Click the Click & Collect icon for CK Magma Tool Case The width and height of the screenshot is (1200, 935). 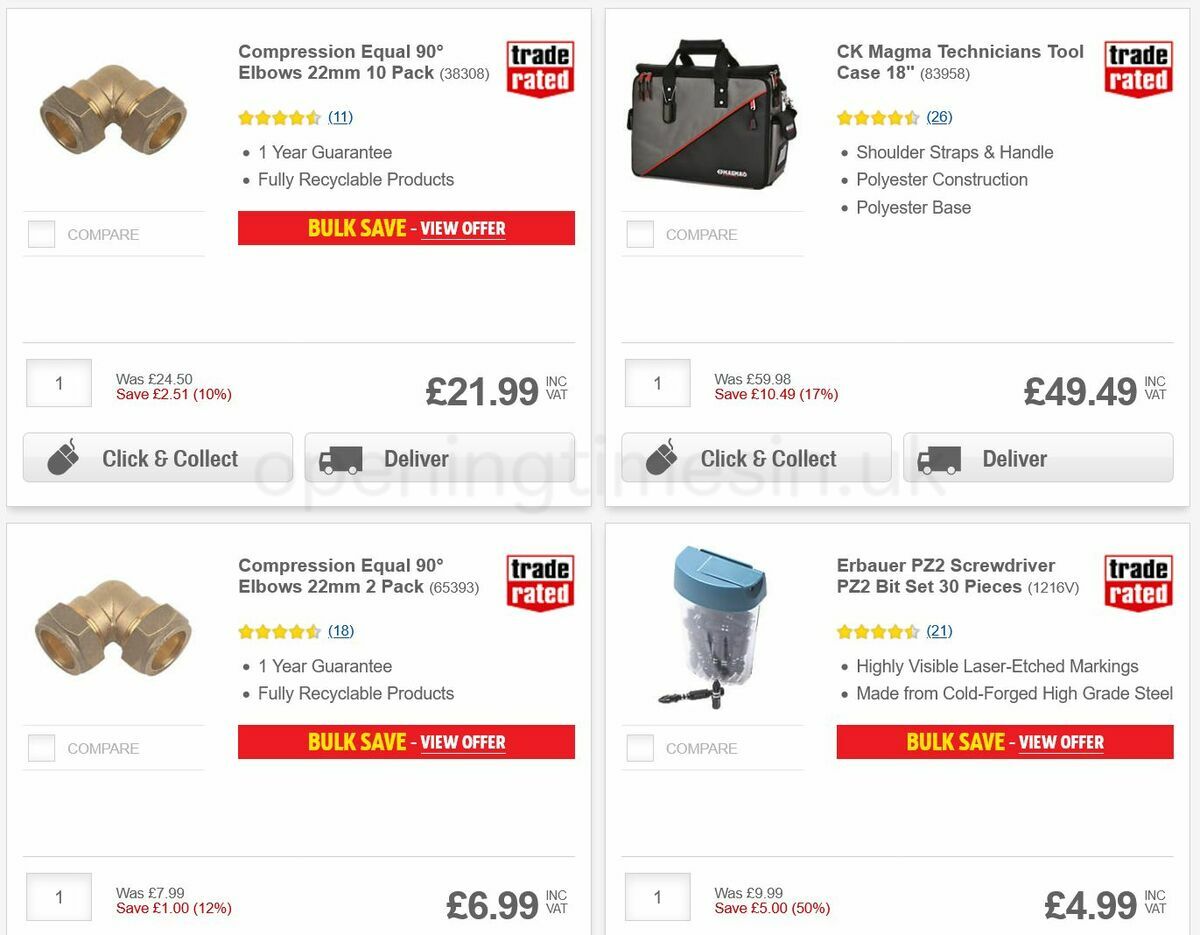(x=661, y=456)
